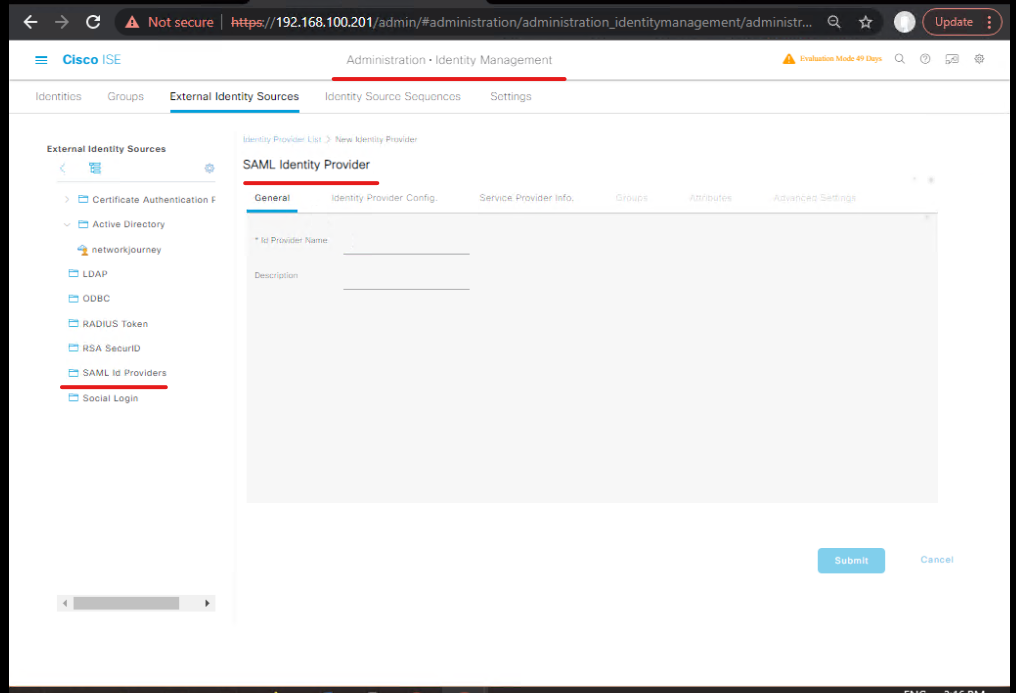Viewport: 1016px width, 693px height.
Task: Click the disabled Groups sub-tab
Action: coord(632,198)
